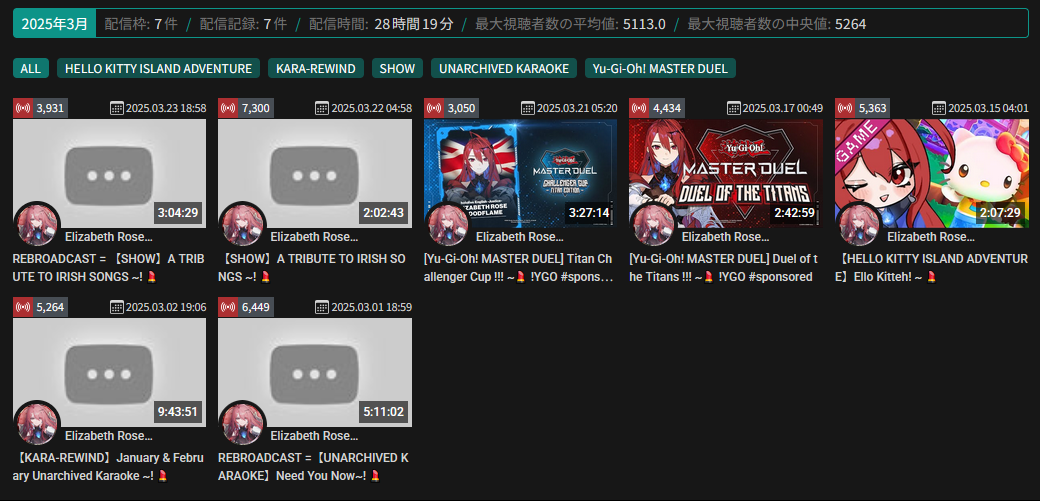Viewport: 1040px width, 501px height.
Task: Click the average peak viewers 5113.0 stat
Action: pos(570,25)
